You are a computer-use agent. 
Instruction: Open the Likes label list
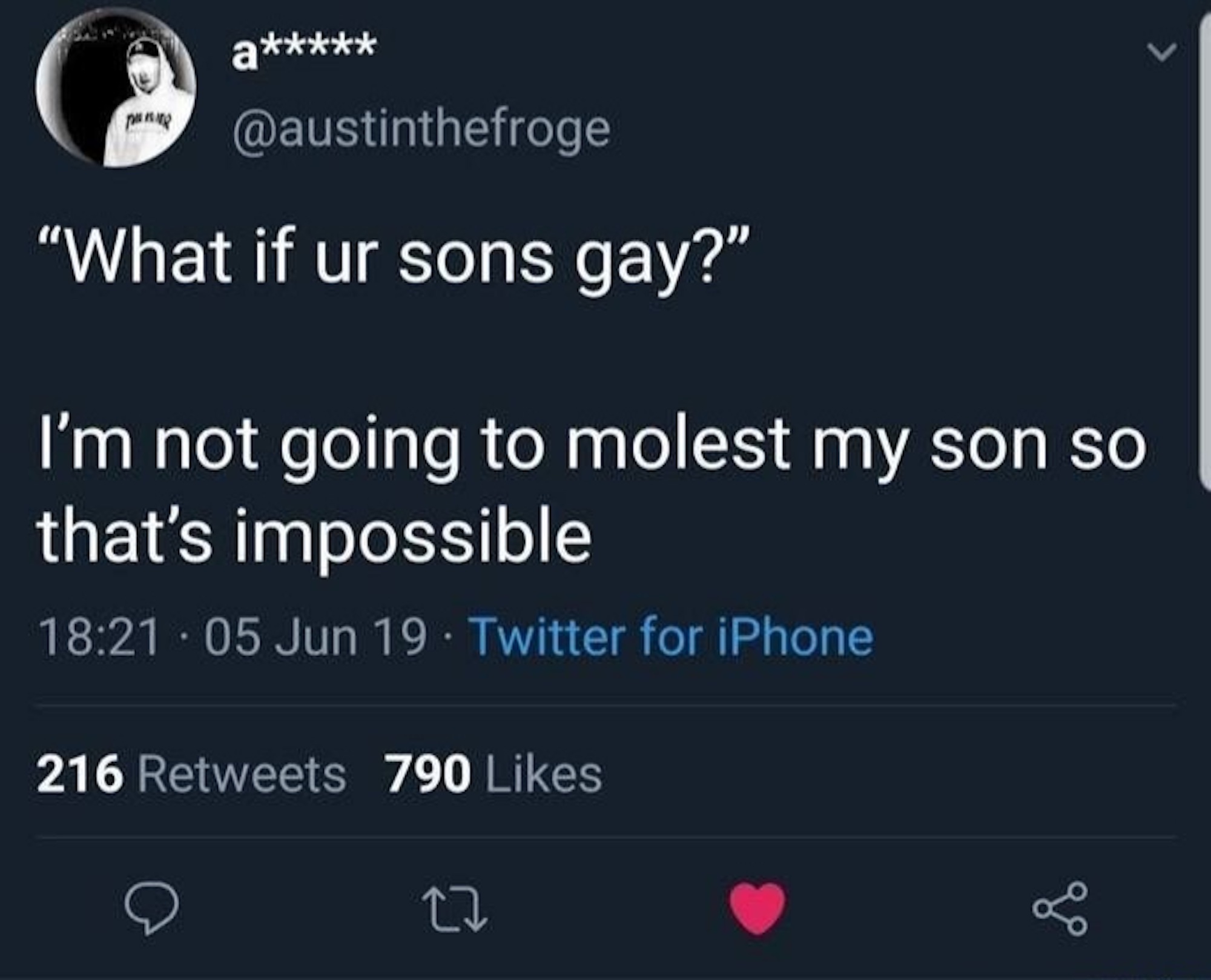pos(544,775)
